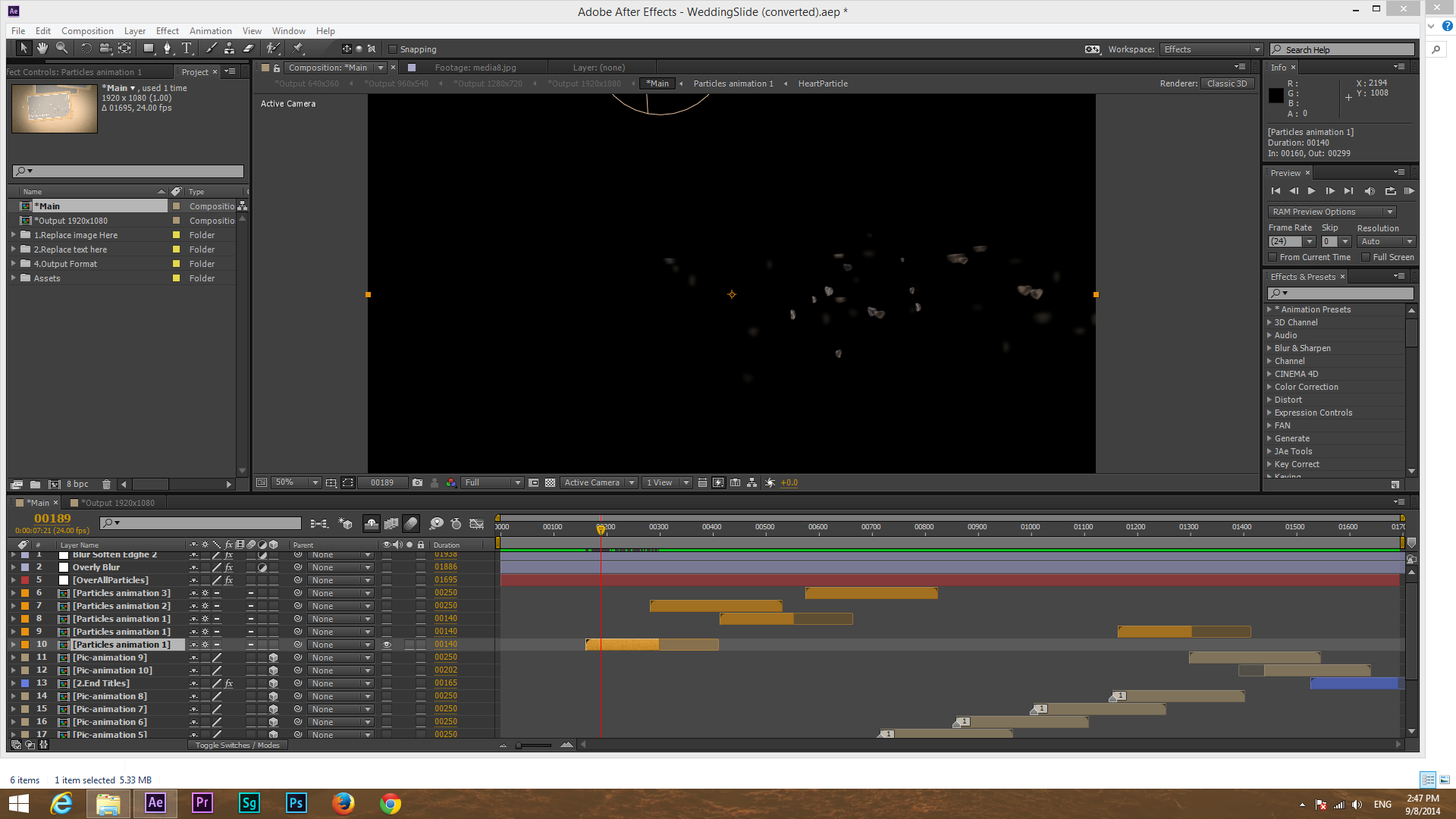Viewport: 1456px width, 819px height.
Task: Select the Eraser tool
Action: (x=248, y=49)
